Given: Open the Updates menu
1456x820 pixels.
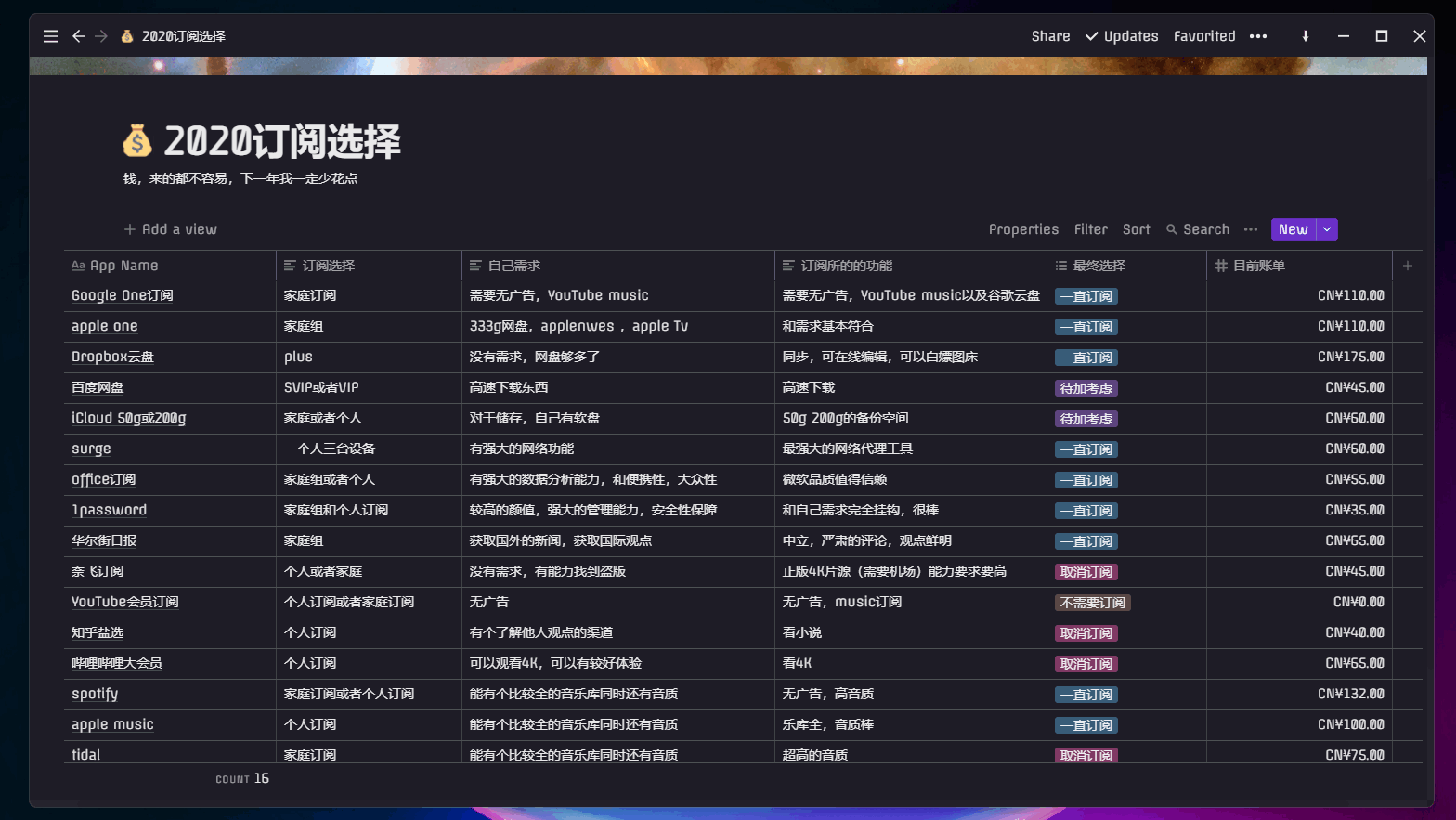Looking at the screenshot, I should pyautogui.click(x=1122, y=36).
